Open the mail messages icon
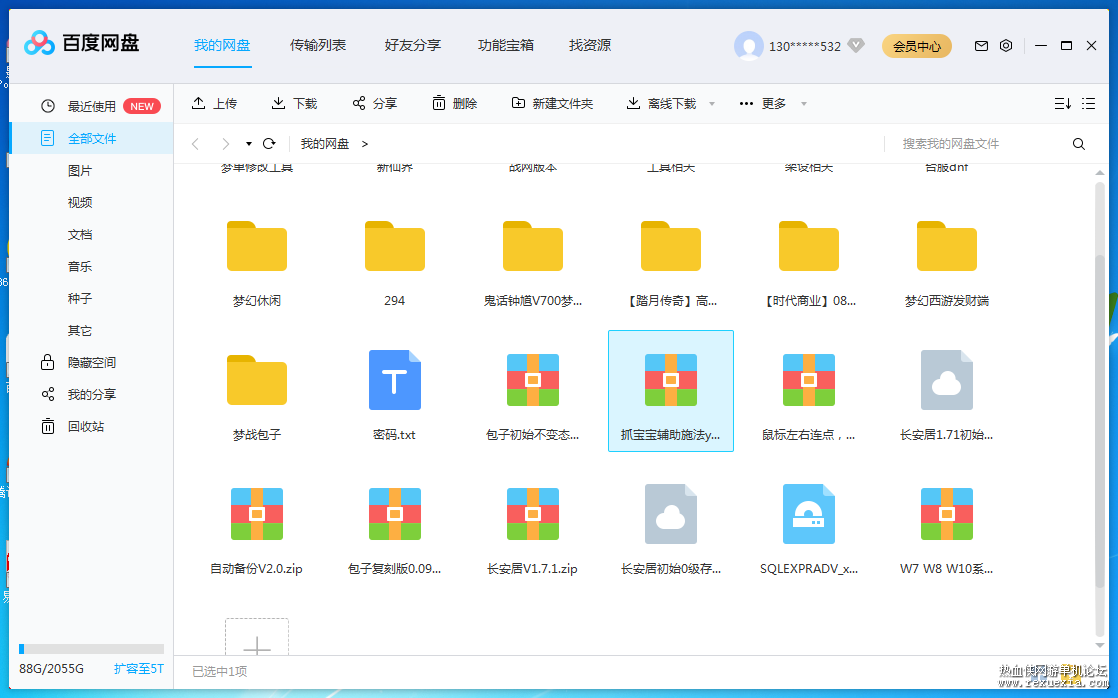The height and width of the screenshot is (698, 1118). point(981,46)
